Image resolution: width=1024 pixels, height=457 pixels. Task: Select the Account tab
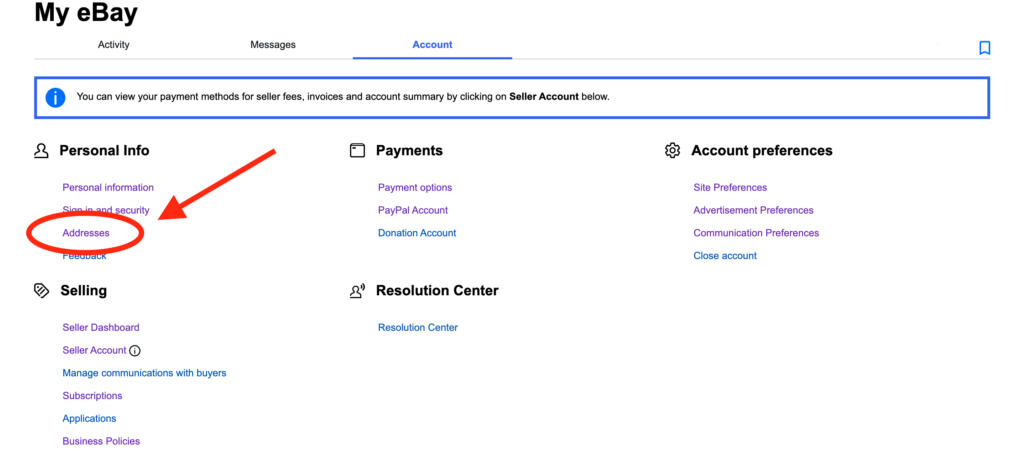point(432,45)
